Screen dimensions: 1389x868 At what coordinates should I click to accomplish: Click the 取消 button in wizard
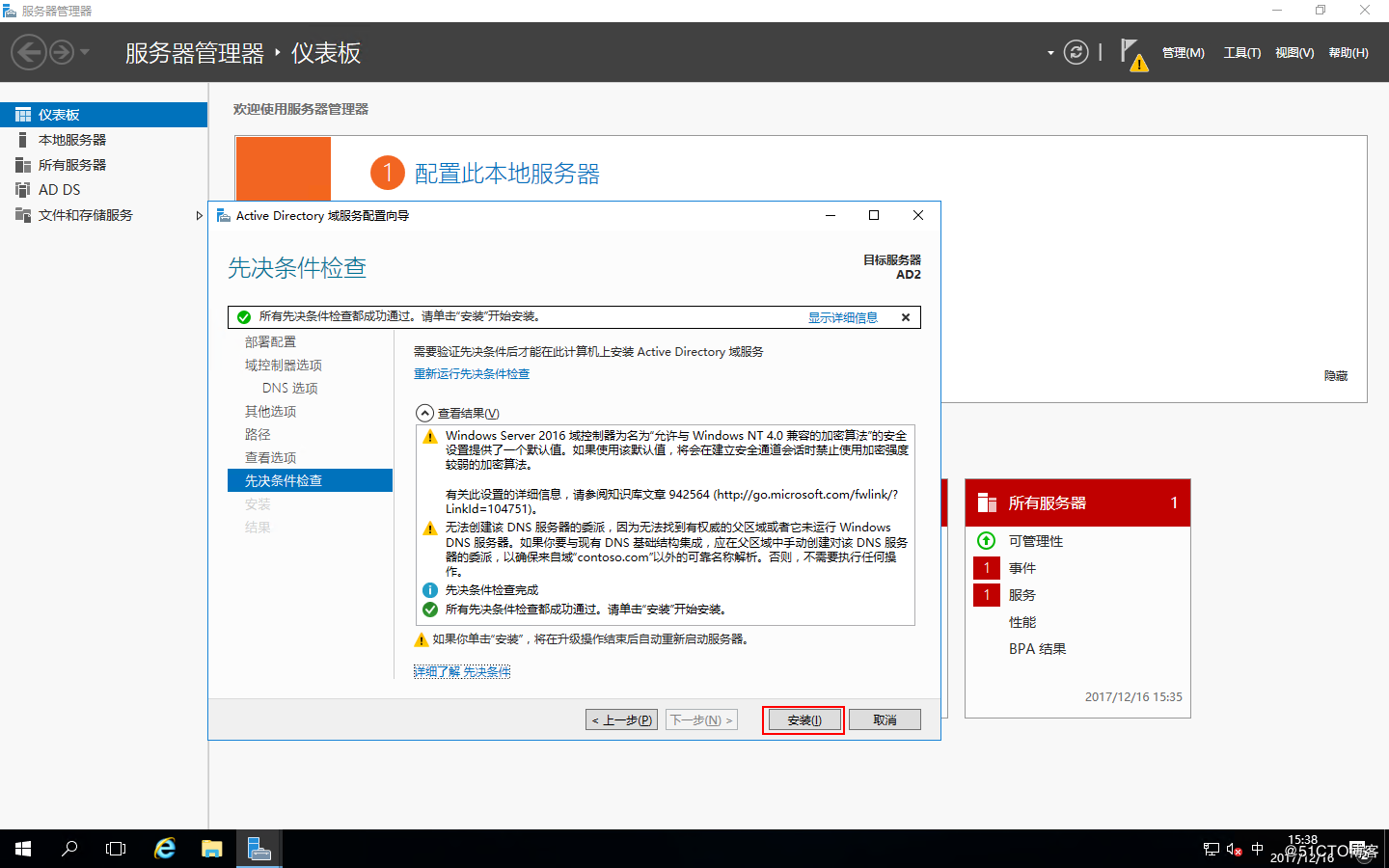[x=885, y=720]
